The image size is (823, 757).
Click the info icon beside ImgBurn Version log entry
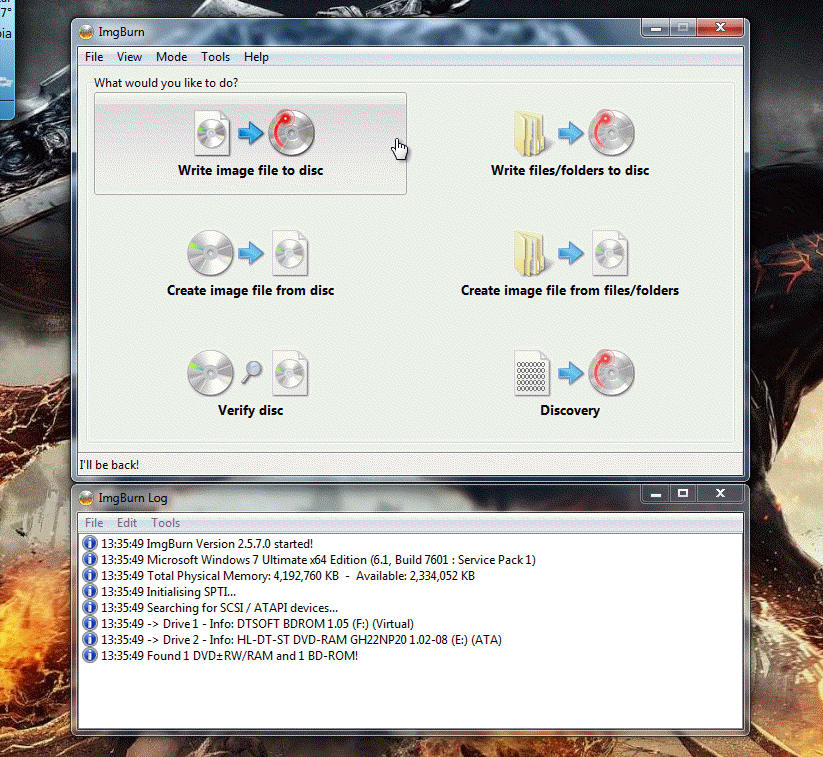90,543
